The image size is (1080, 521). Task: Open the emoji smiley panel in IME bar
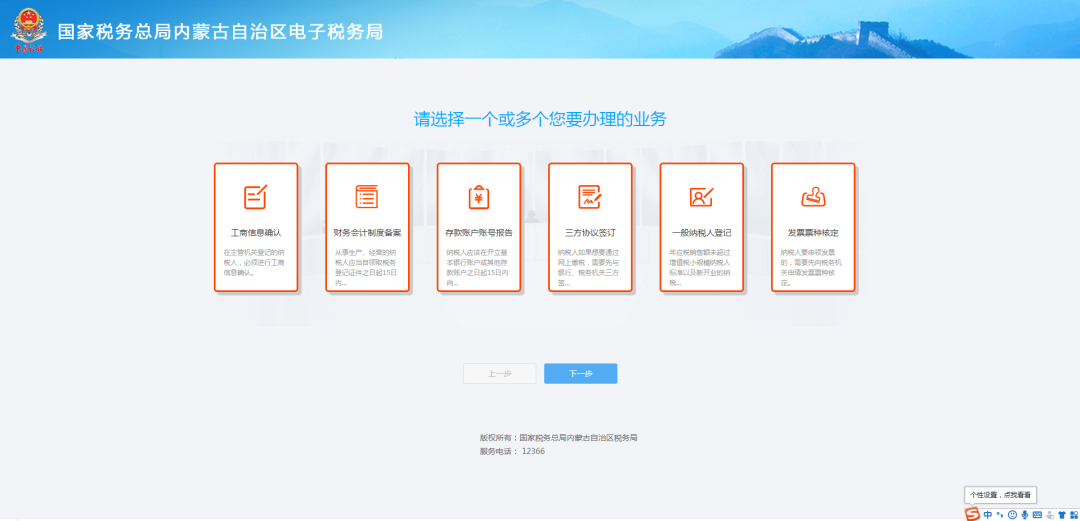click(x=1012, y=515)
